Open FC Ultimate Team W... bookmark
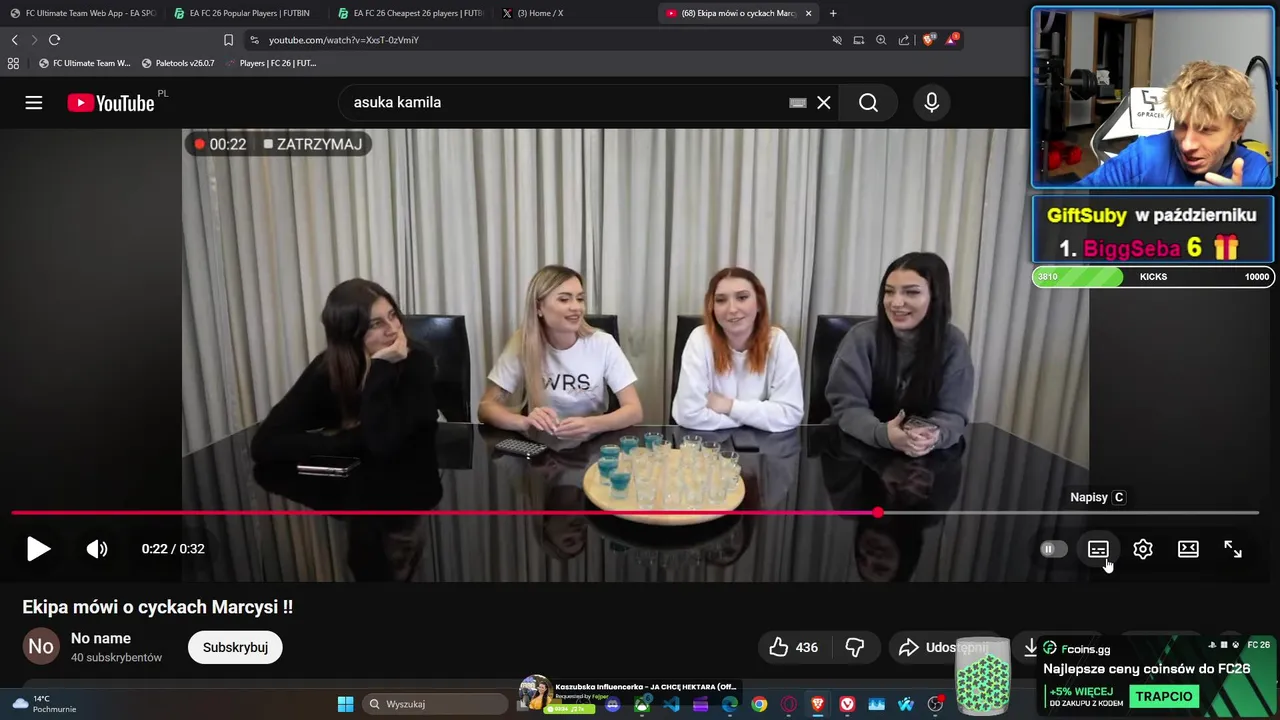This screenshot has width=1280, height=720. pos(85,63)
